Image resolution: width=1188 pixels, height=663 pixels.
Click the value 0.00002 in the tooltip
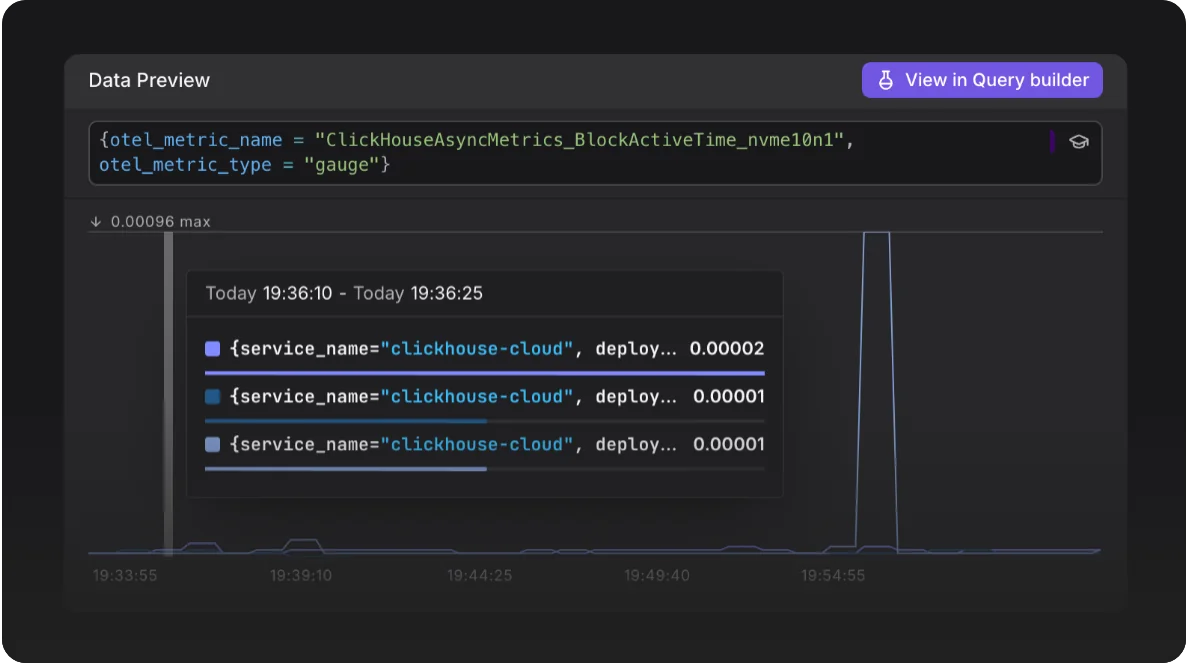727,349
